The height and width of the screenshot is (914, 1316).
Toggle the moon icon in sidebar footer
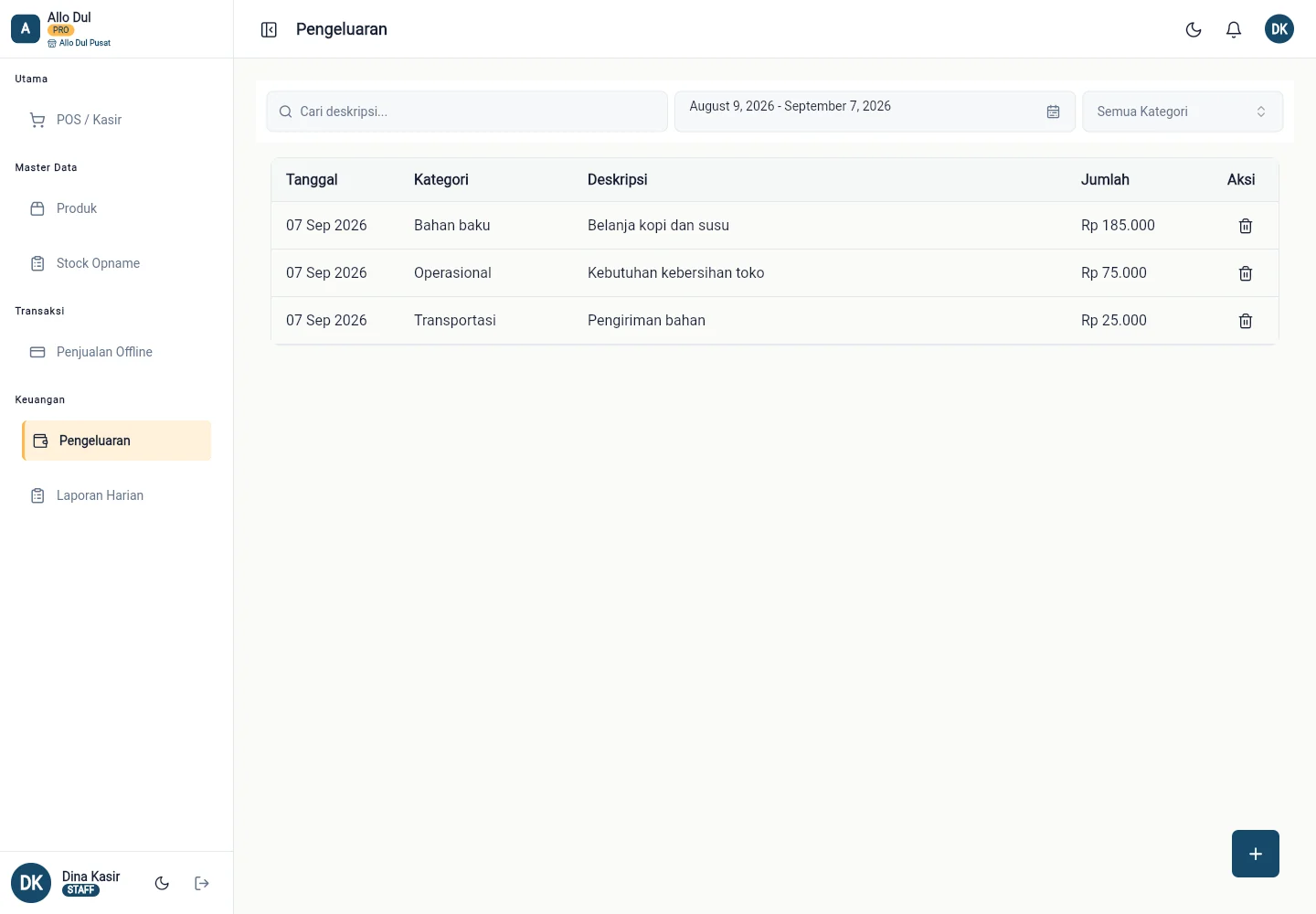pyautogui.click(x=162, y=883)
